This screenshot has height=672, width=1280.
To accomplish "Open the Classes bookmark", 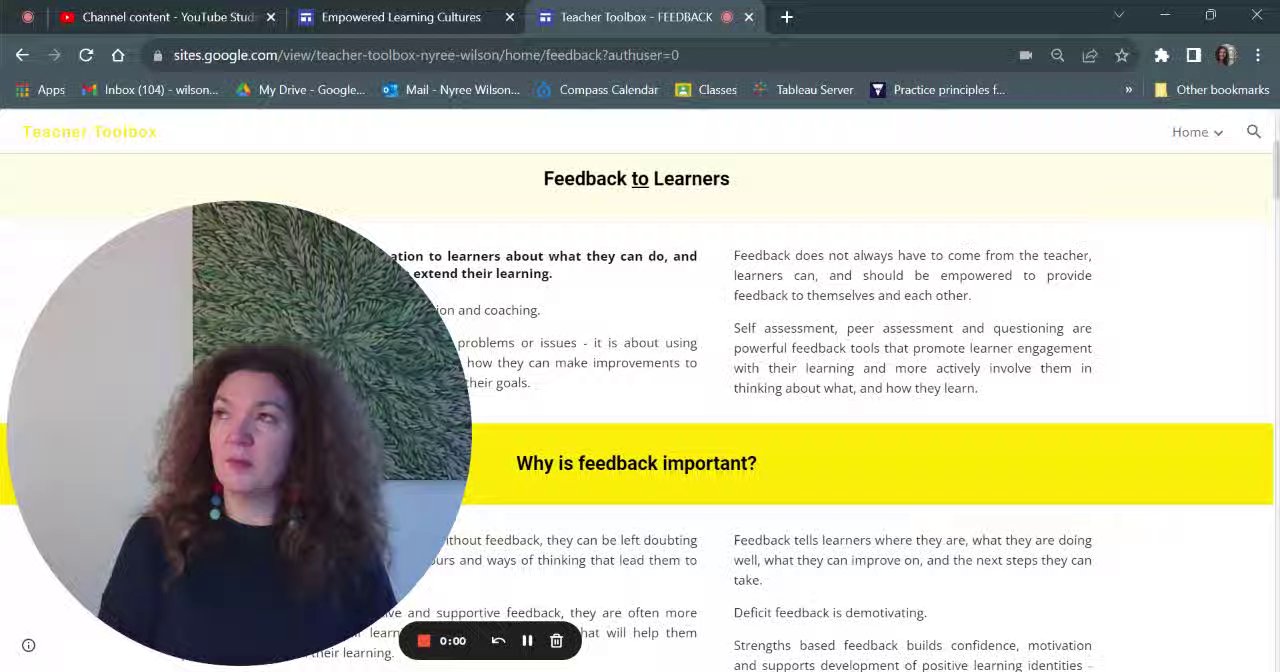I will point(706,90).
